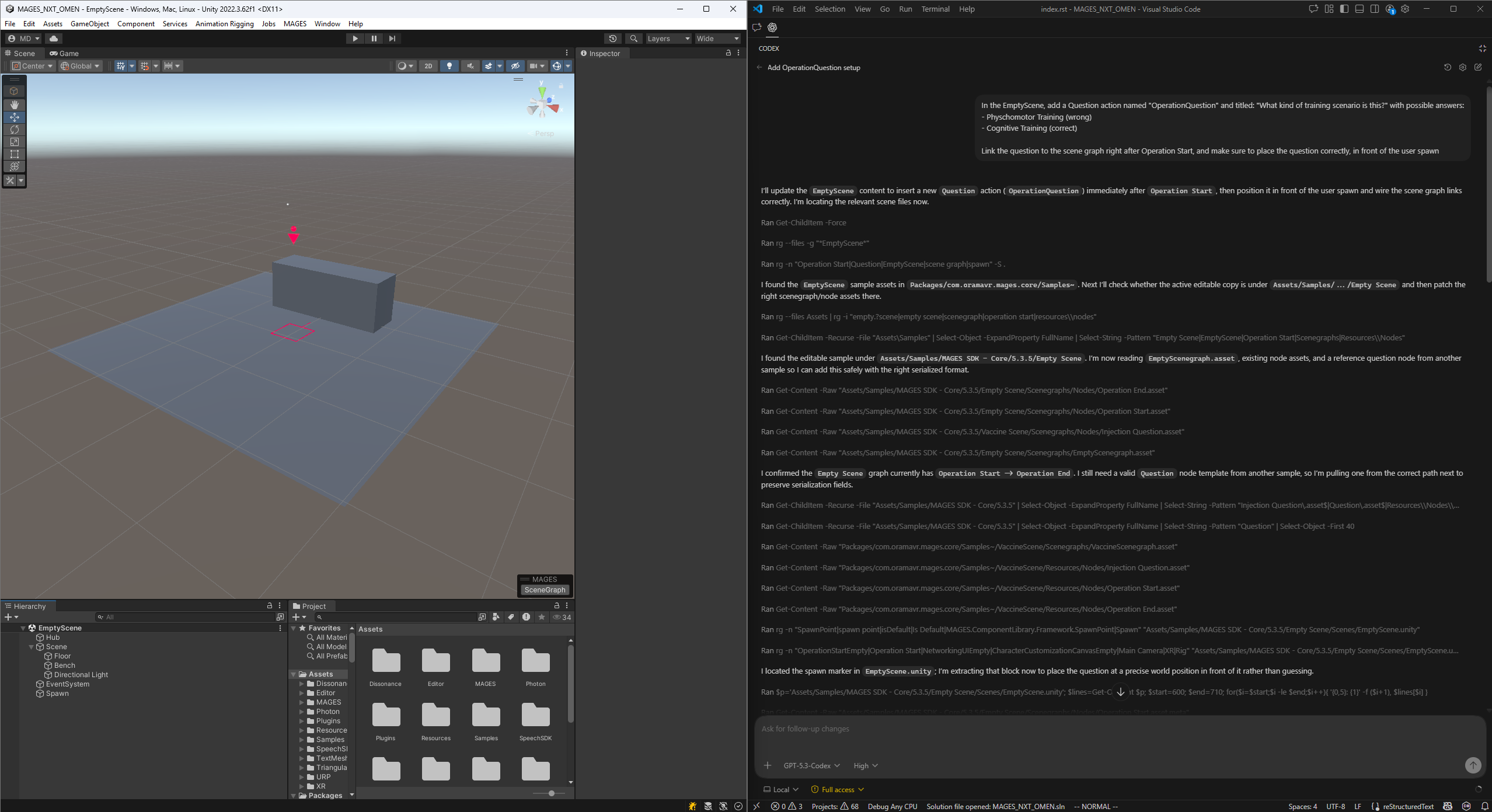1492x812 pixels.
Task: Mute scene audio with the speaker toggle
Action: pyautogui.click(x=469, y=66)
